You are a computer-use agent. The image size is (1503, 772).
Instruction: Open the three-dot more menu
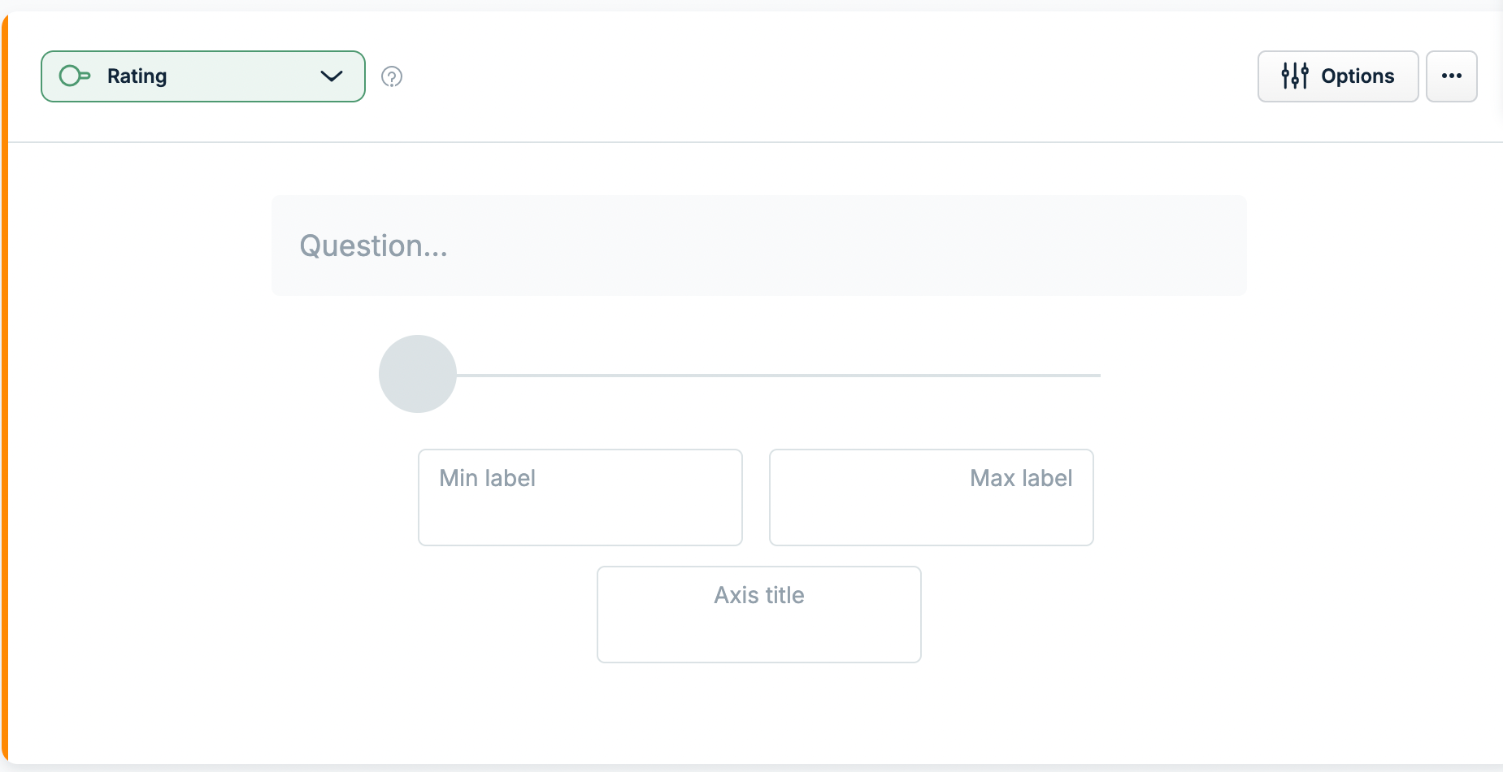coord(1451,76)
